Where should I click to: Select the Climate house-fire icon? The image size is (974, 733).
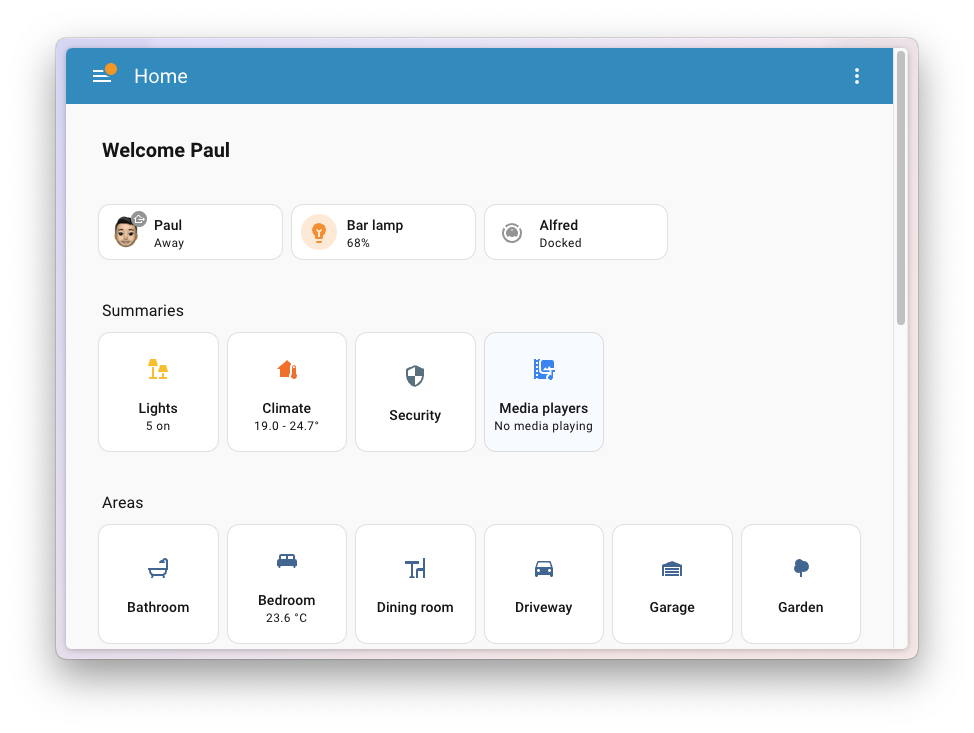click(x=286, y=369)
